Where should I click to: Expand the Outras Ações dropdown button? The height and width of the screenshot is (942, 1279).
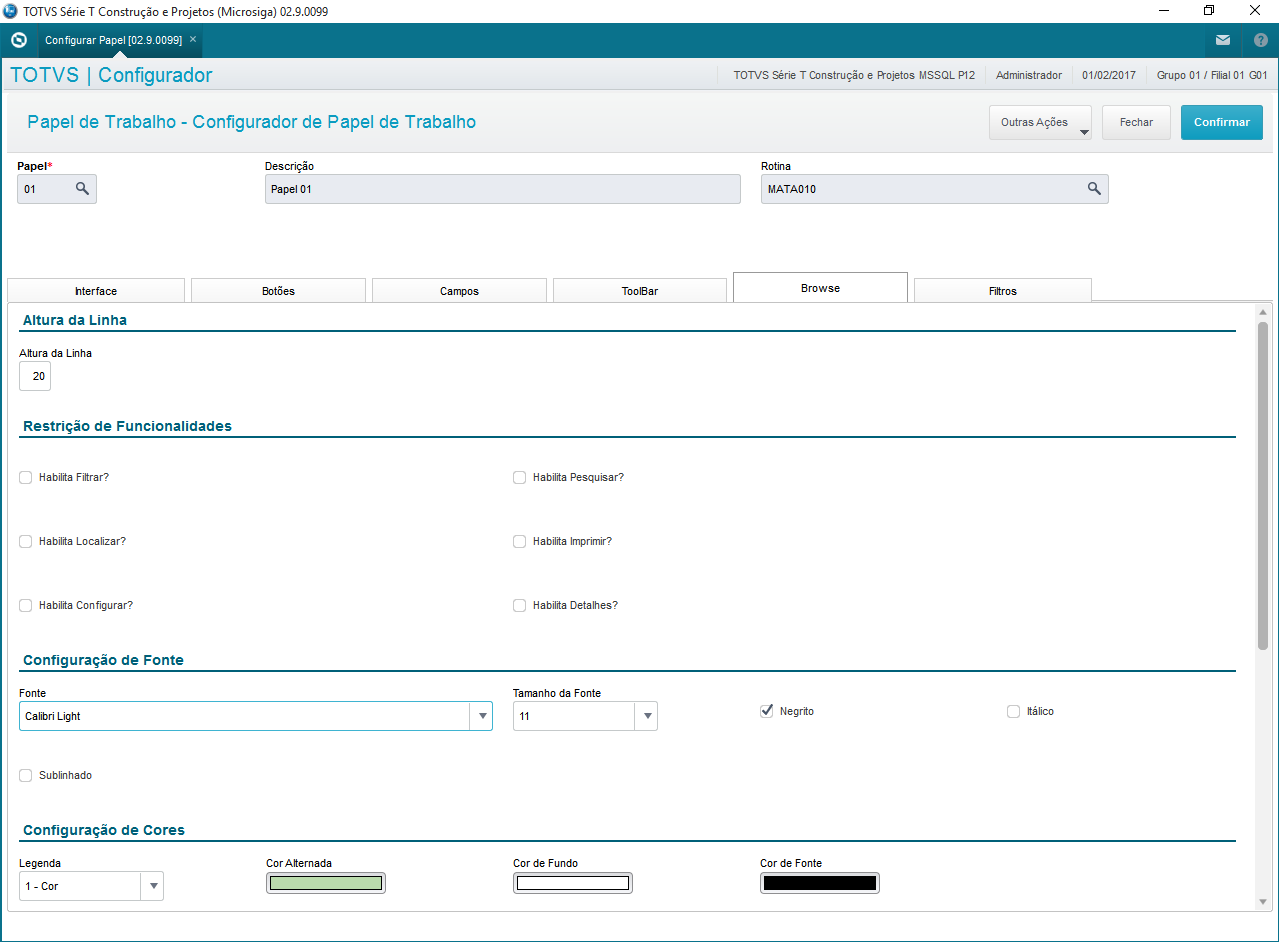coord(1040,122)
